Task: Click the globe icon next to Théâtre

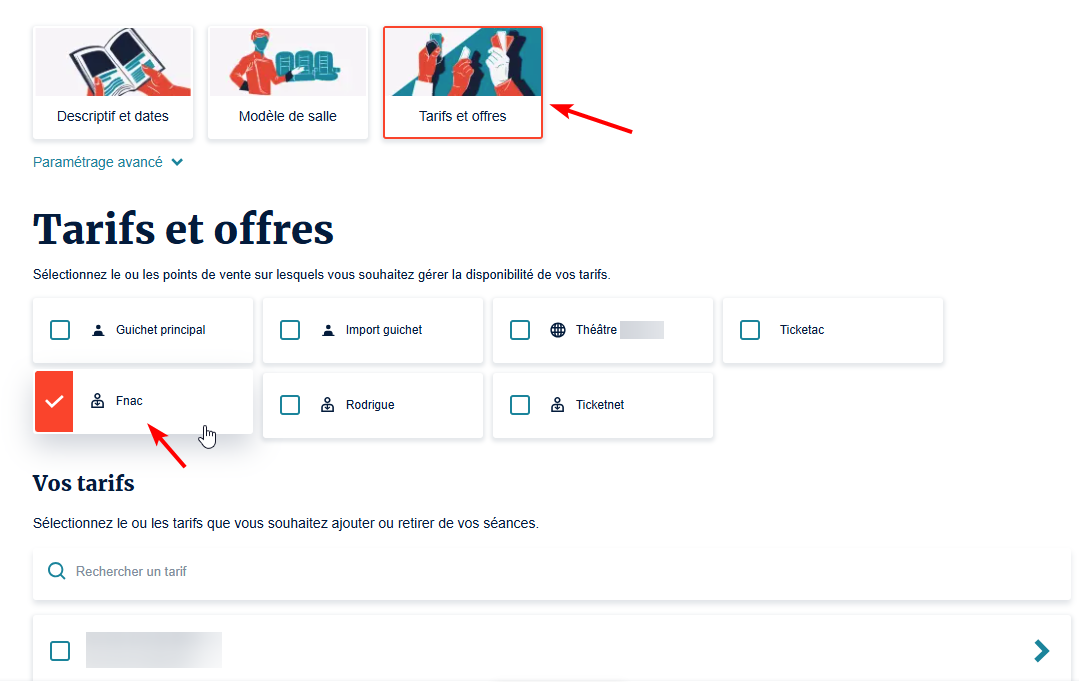Action: [558, 330]
